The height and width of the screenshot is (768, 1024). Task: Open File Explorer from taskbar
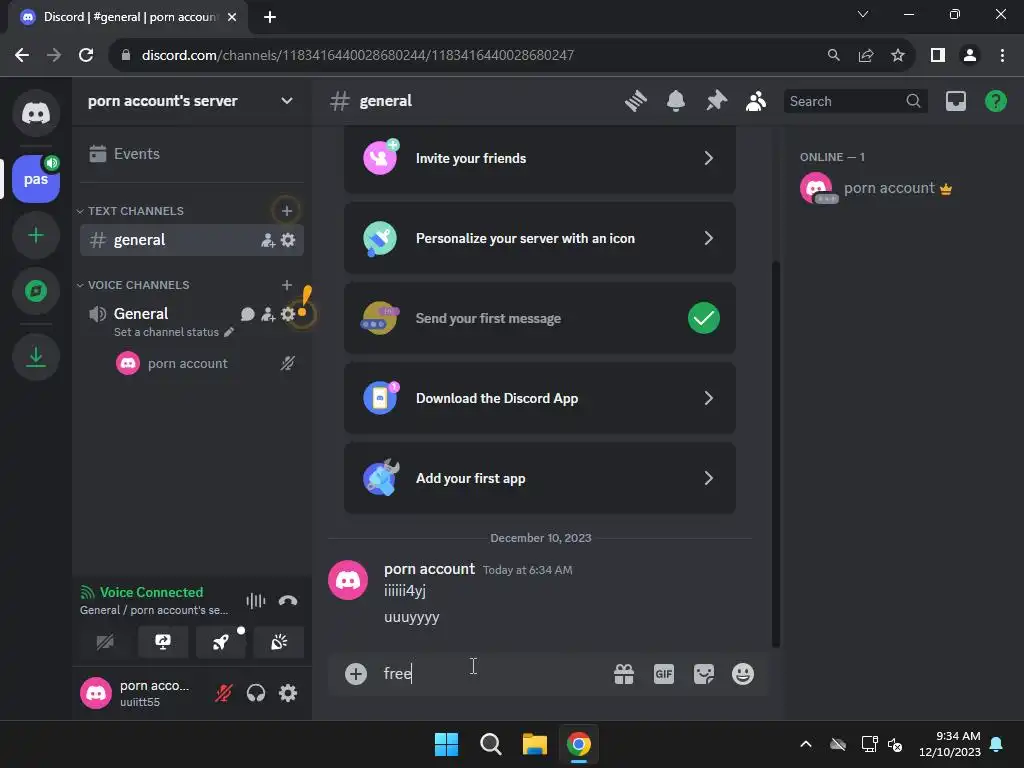(x=534, y=744)
